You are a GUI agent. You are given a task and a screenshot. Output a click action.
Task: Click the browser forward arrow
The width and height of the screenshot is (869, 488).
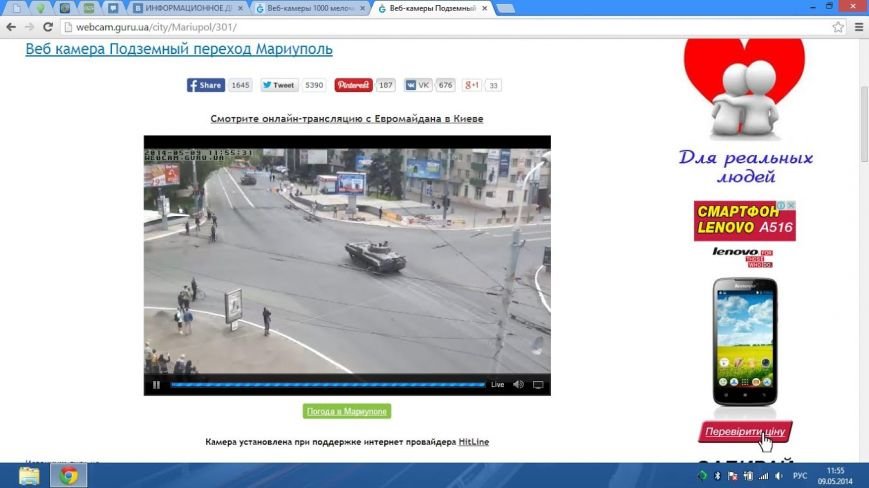point(29,27)
